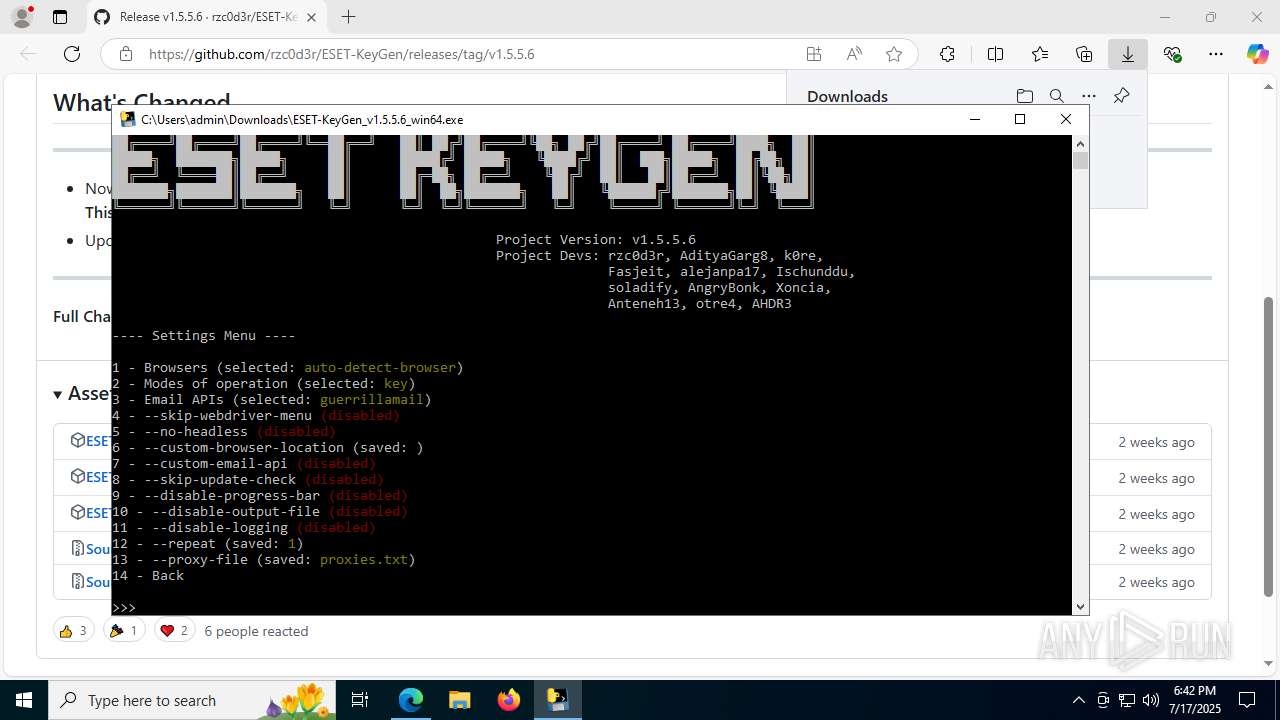Screen dimensions: 1280x720
Task: Click the '14 - Back' console option
Action: click(148, 576)
